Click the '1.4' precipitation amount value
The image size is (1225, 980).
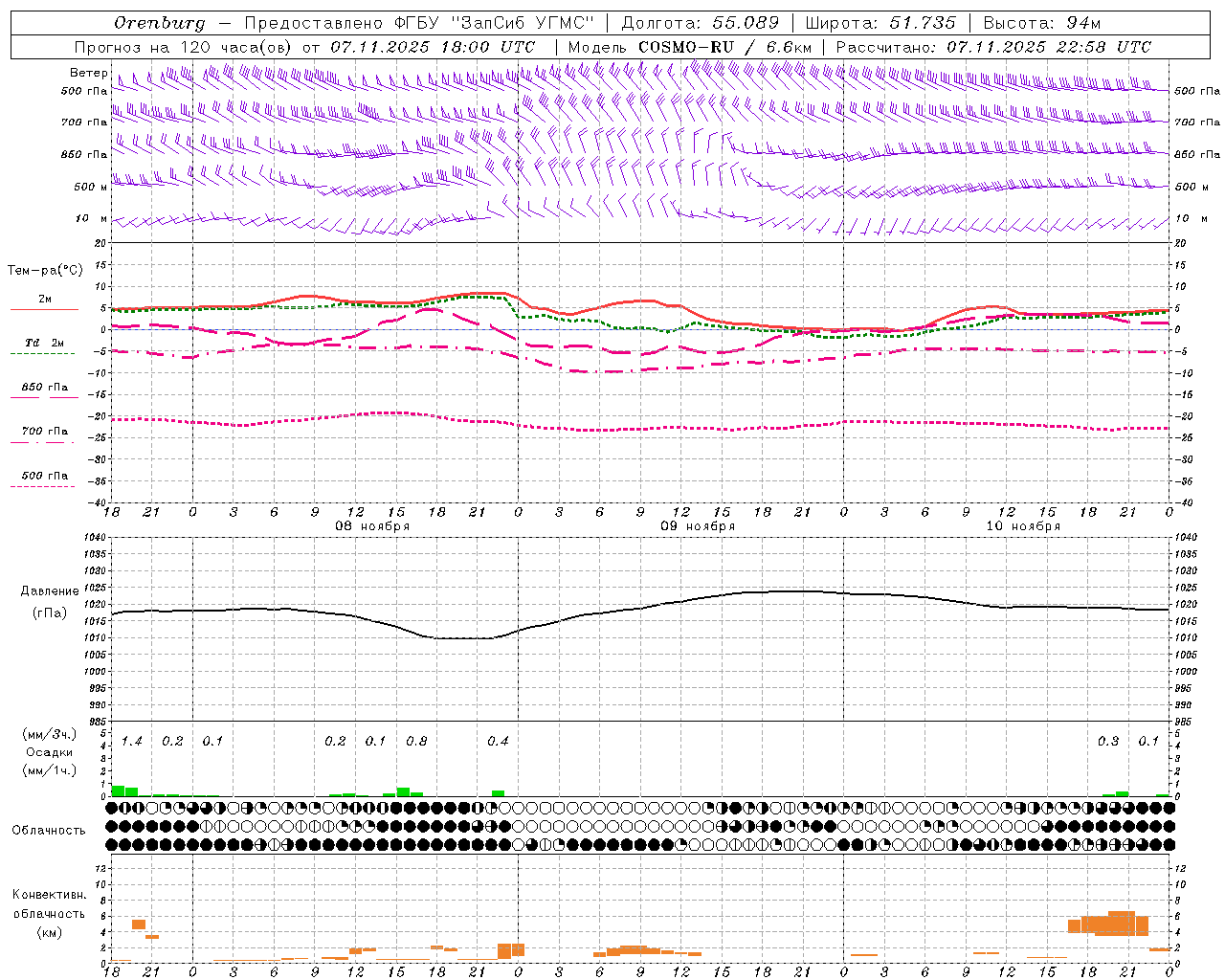(131, 741)
